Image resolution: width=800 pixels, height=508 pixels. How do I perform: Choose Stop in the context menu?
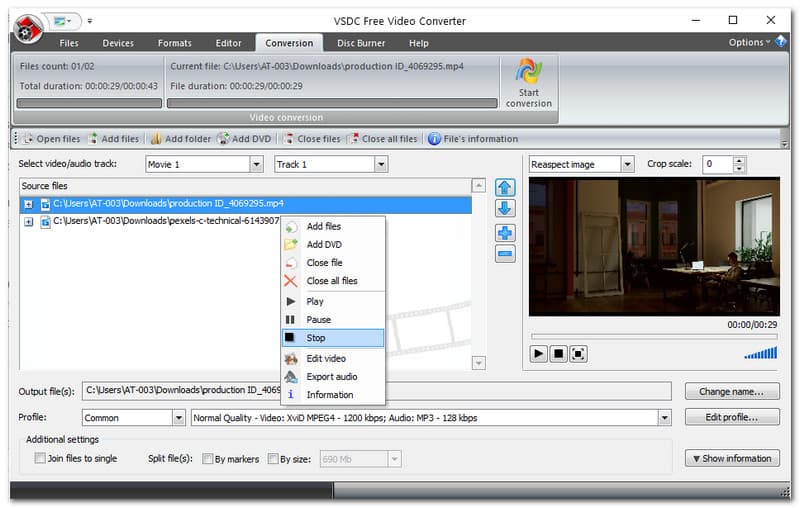click(x=316, y=338)
